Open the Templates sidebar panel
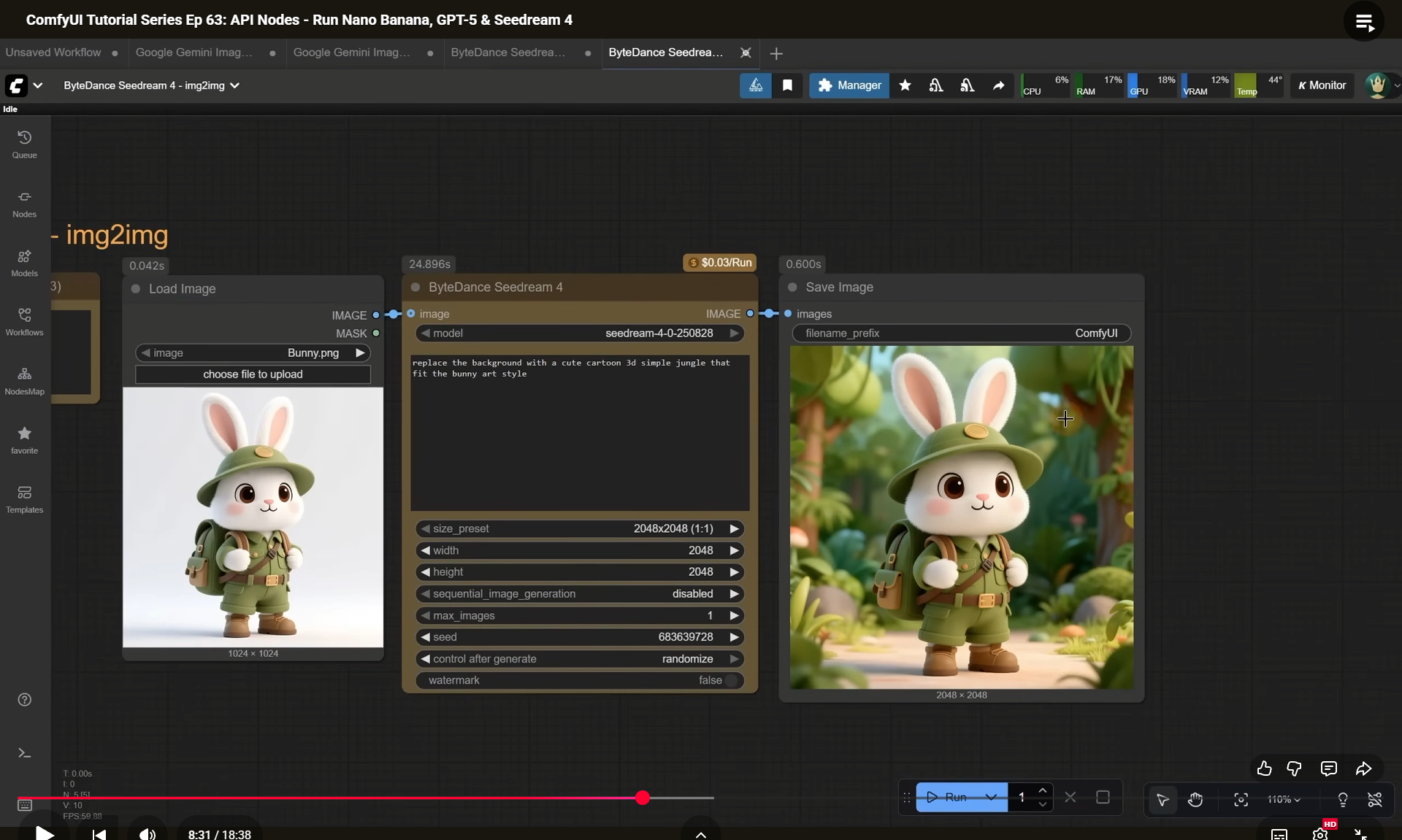The image size is (1402, 840). [24, 498]
